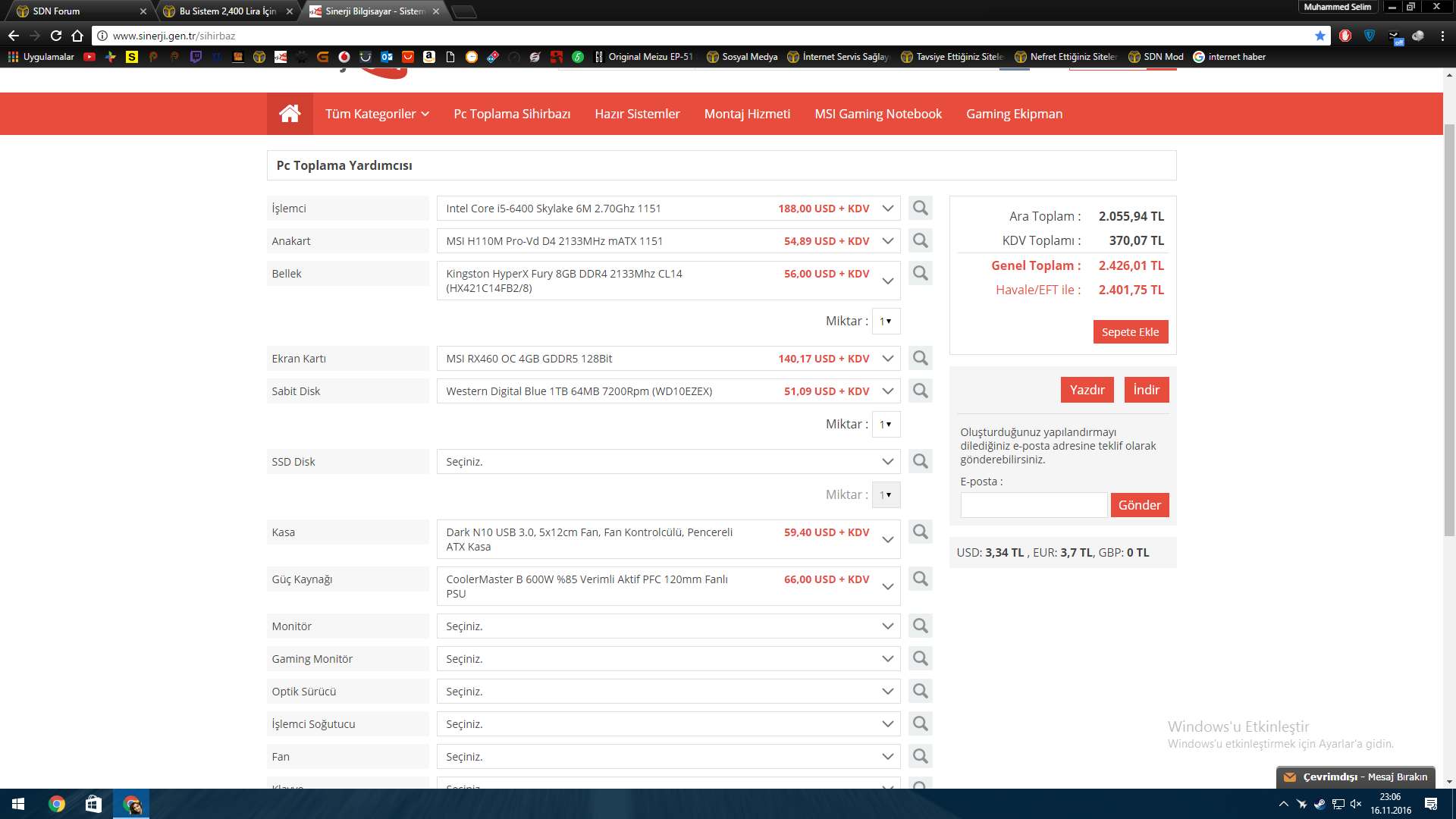Open Hazır Sistemler menu item
This screenshot has height=819, width=1456.
click(x=637, y=114)
